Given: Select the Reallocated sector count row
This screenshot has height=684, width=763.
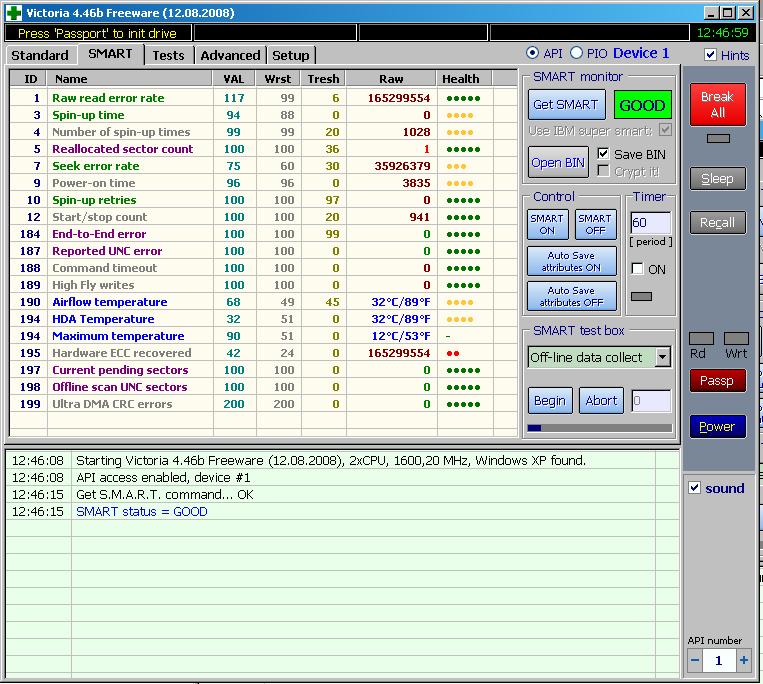Looking at the screenshot, I should (263, 149).
